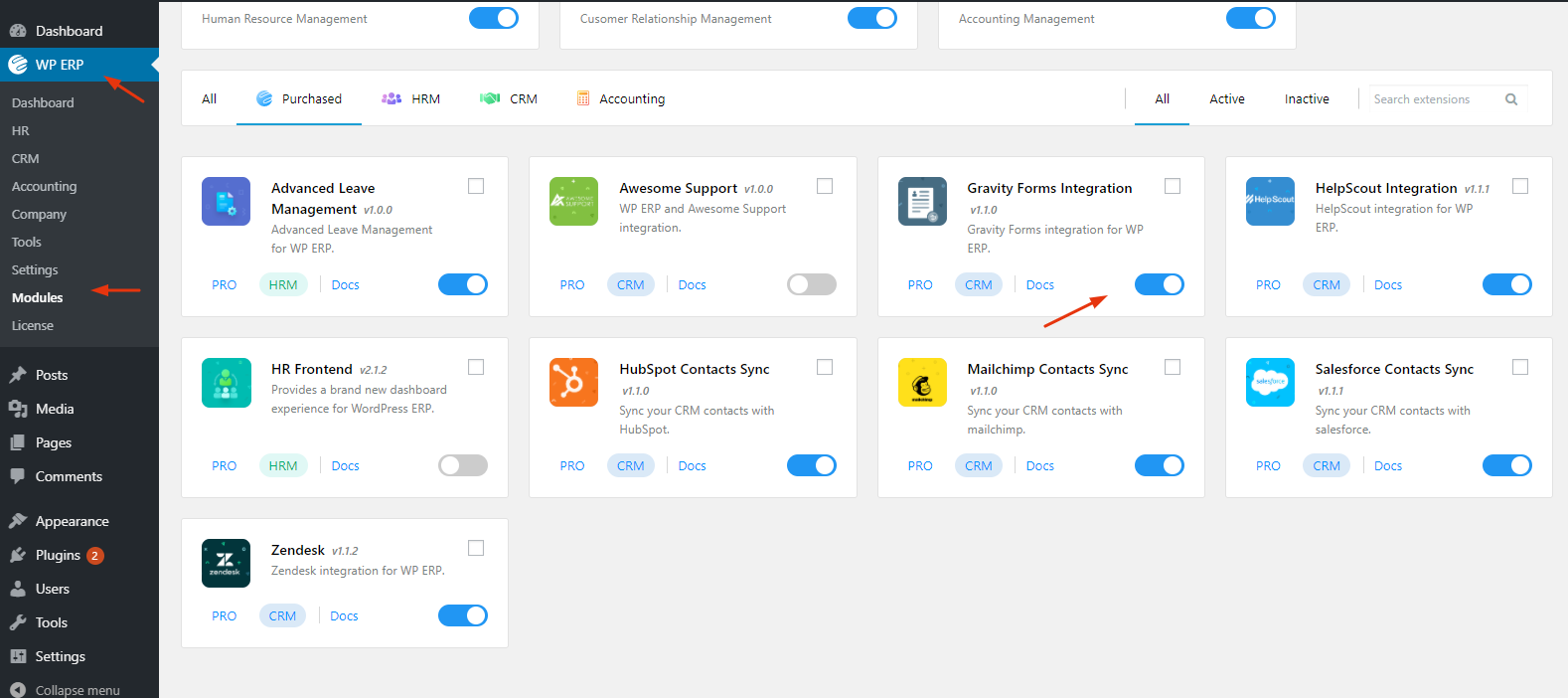This screenshot has width=1568, height=698.
Task: Open Docs link for Awesome Support
Action: (692, 284)
